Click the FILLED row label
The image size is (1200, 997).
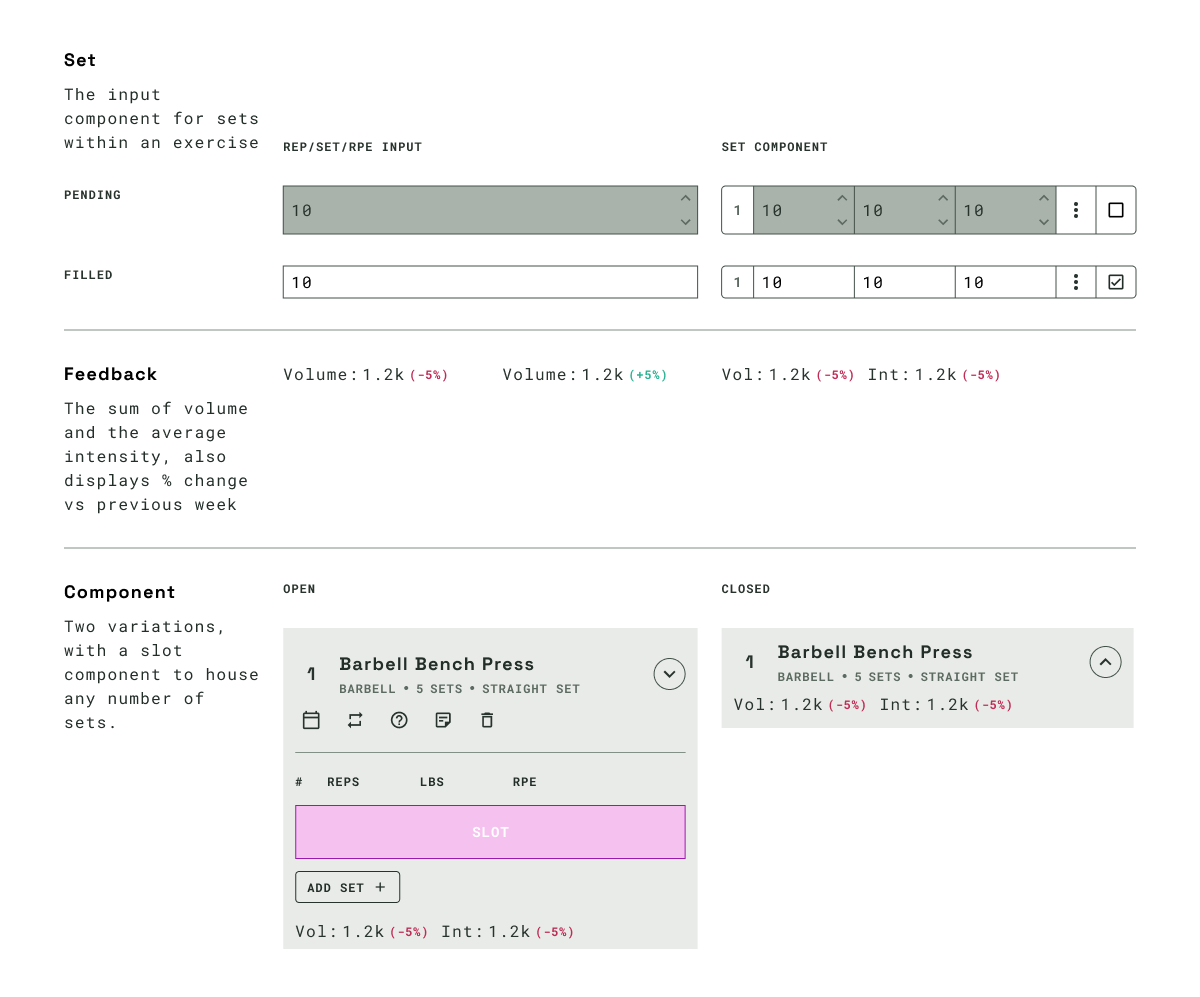tap(89, 275)
